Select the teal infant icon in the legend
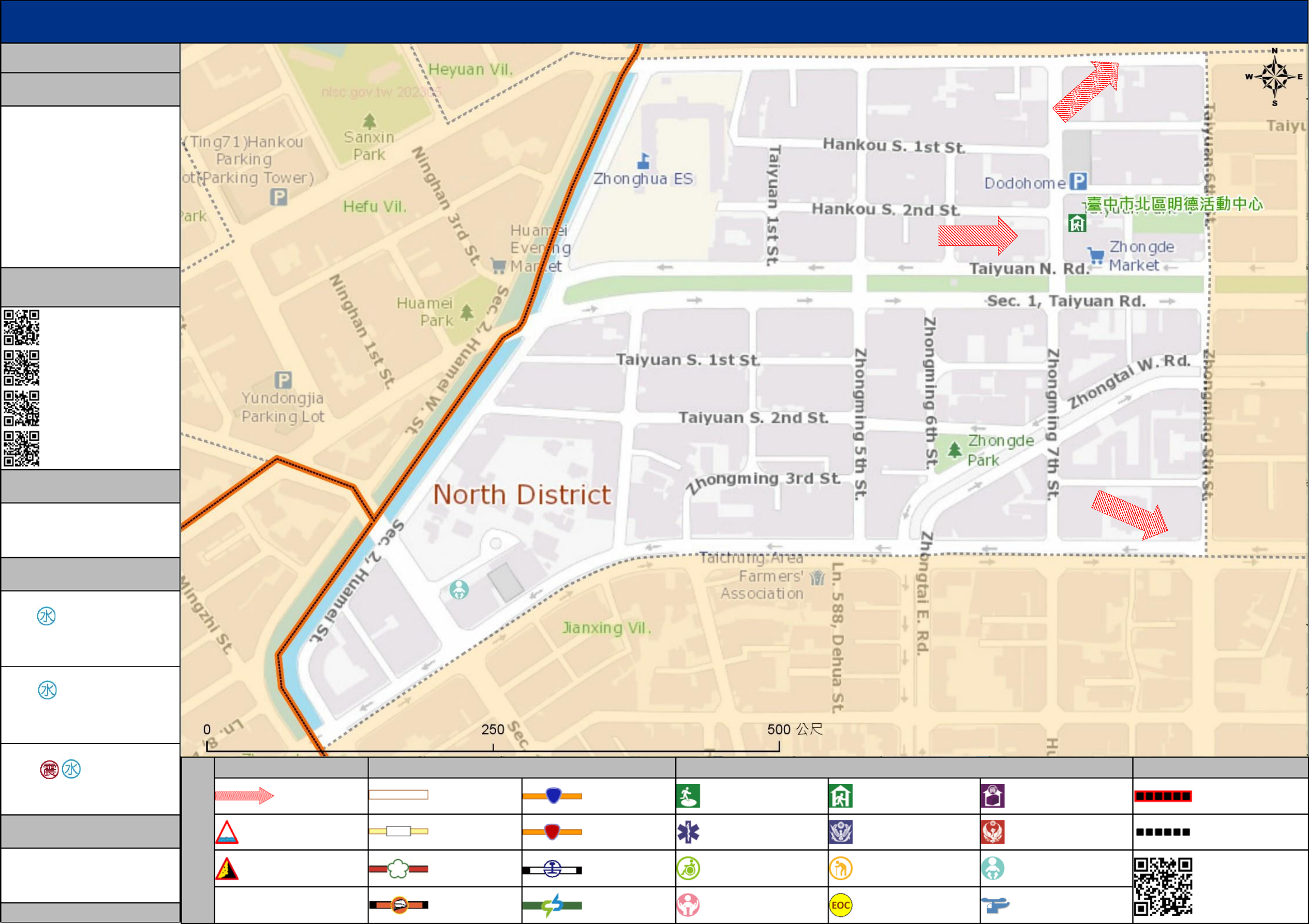This screenshot has width=1309, height=924. (x=992, y=869)
